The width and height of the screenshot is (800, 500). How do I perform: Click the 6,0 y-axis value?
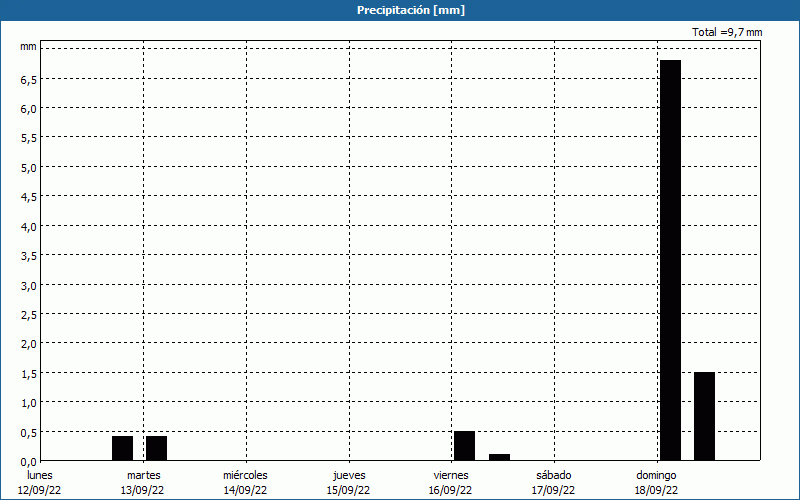[29, 109]
